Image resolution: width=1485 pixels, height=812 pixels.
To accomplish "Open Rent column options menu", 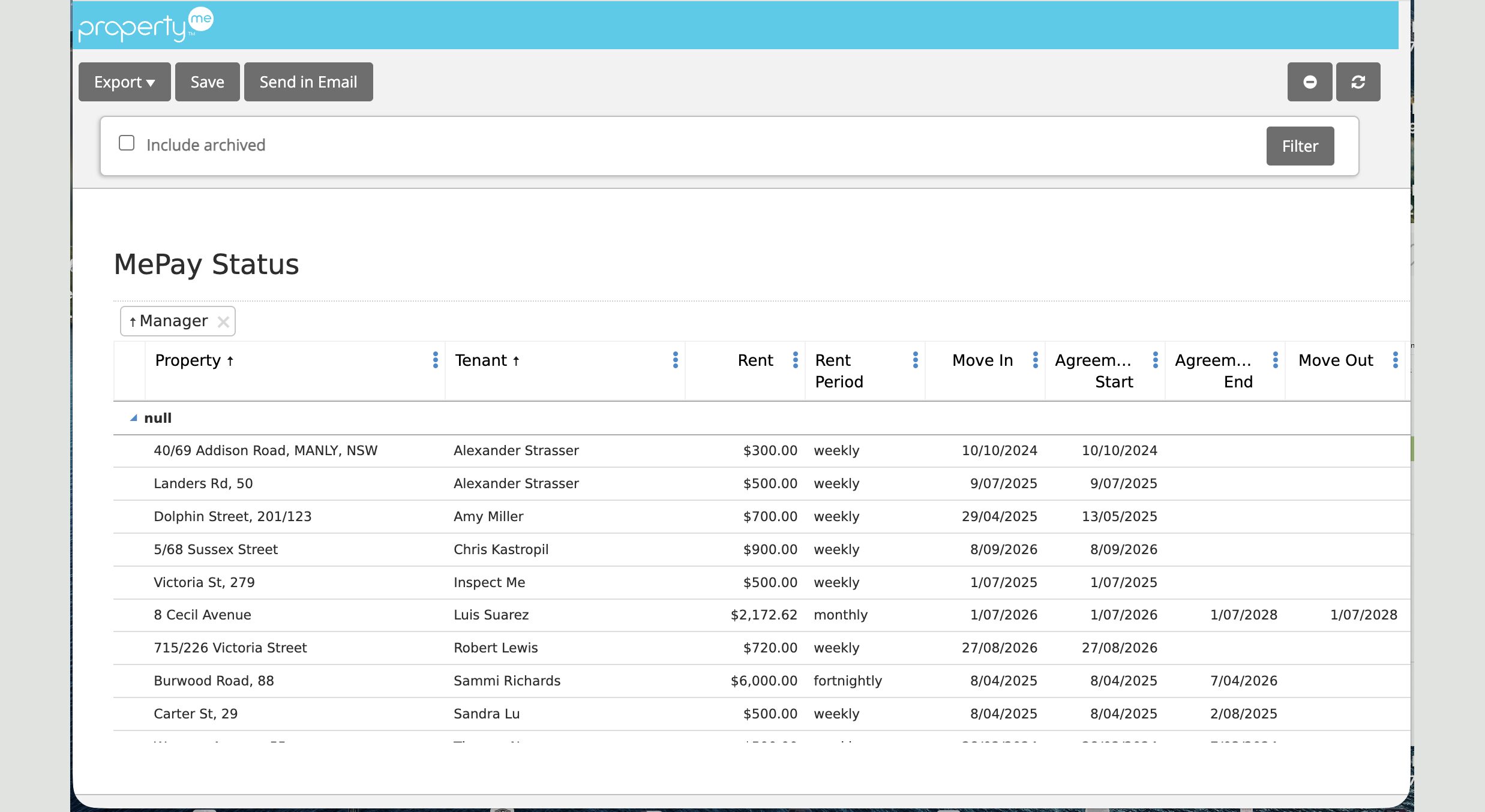I will 796,360.
